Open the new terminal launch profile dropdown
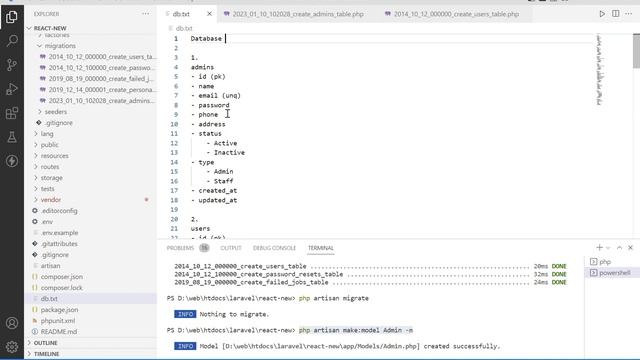 pos(608,248)
